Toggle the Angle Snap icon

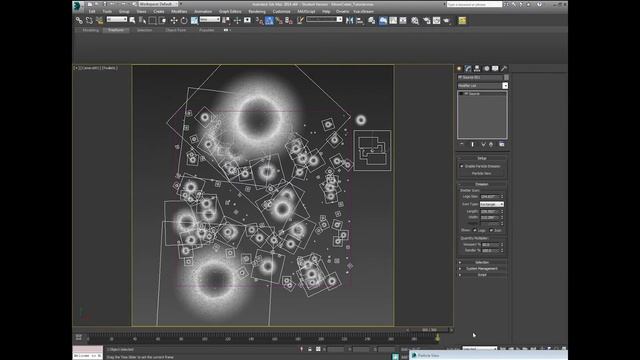[269, 20]
